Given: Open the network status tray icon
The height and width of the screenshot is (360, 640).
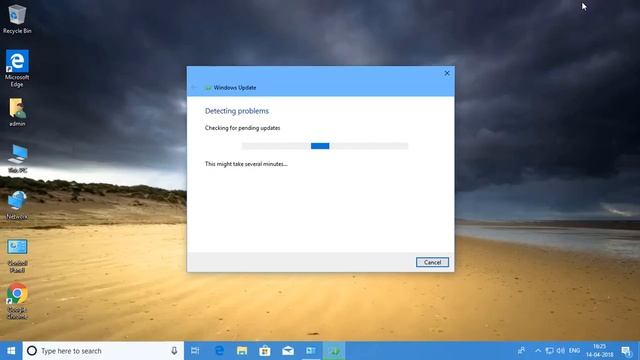Looking at the screenshot, I should 549,351.
